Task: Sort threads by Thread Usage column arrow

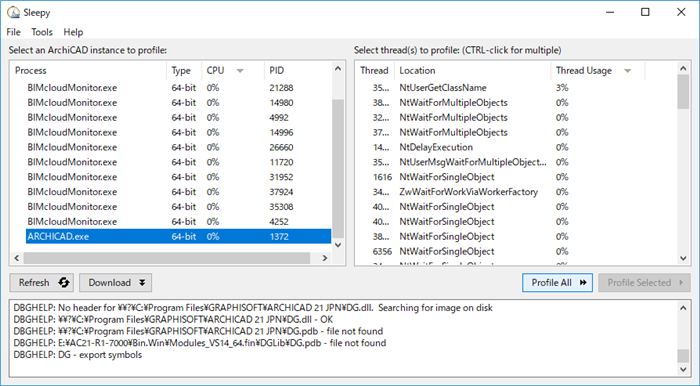Action: [628, 71]
